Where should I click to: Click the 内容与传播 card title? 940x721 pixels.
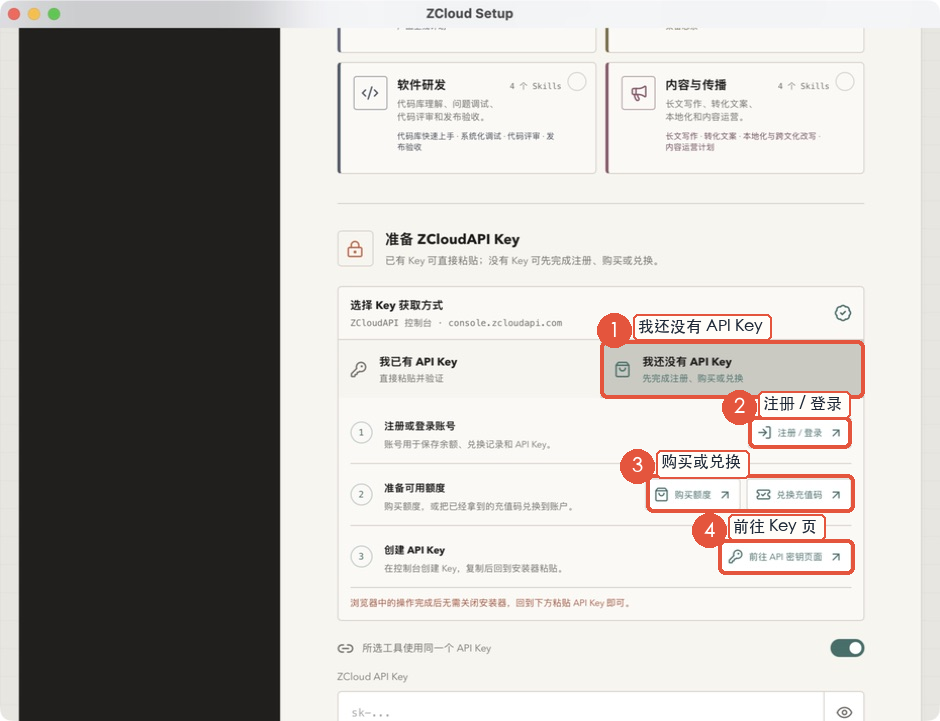695,85
